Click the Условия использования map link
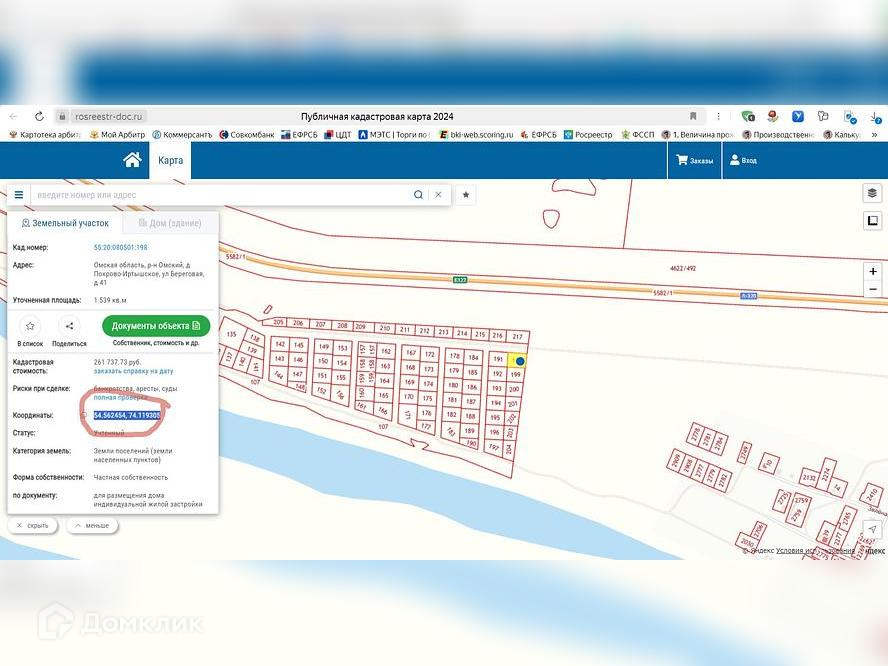The image size is (888, 666). 815,550
